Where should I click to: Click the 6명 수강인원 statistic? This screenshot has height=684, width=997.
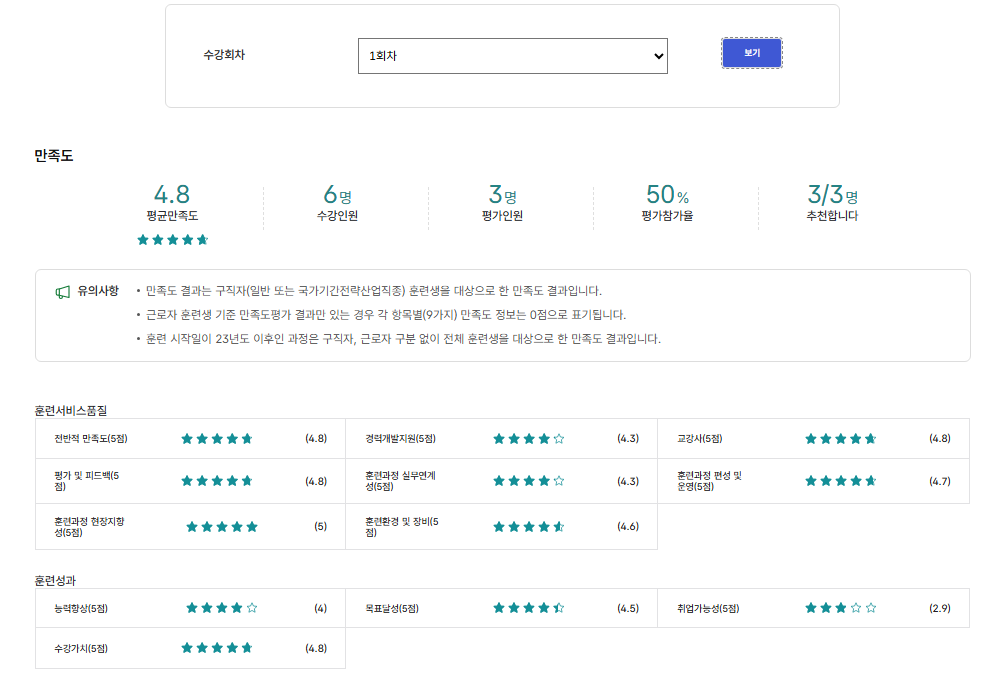click(x=337, y=195)
